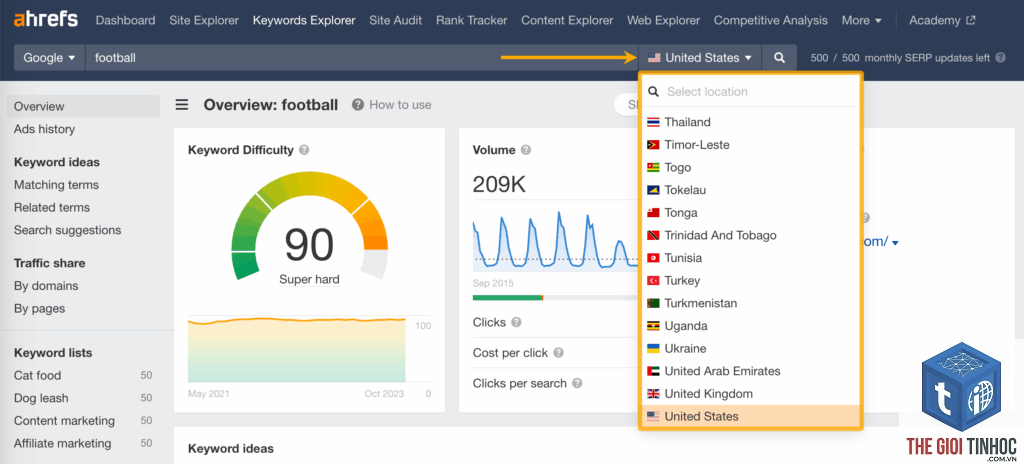Click the keyword input containing football
Viewport: 1024px width, 464px height.
point(362,58)
